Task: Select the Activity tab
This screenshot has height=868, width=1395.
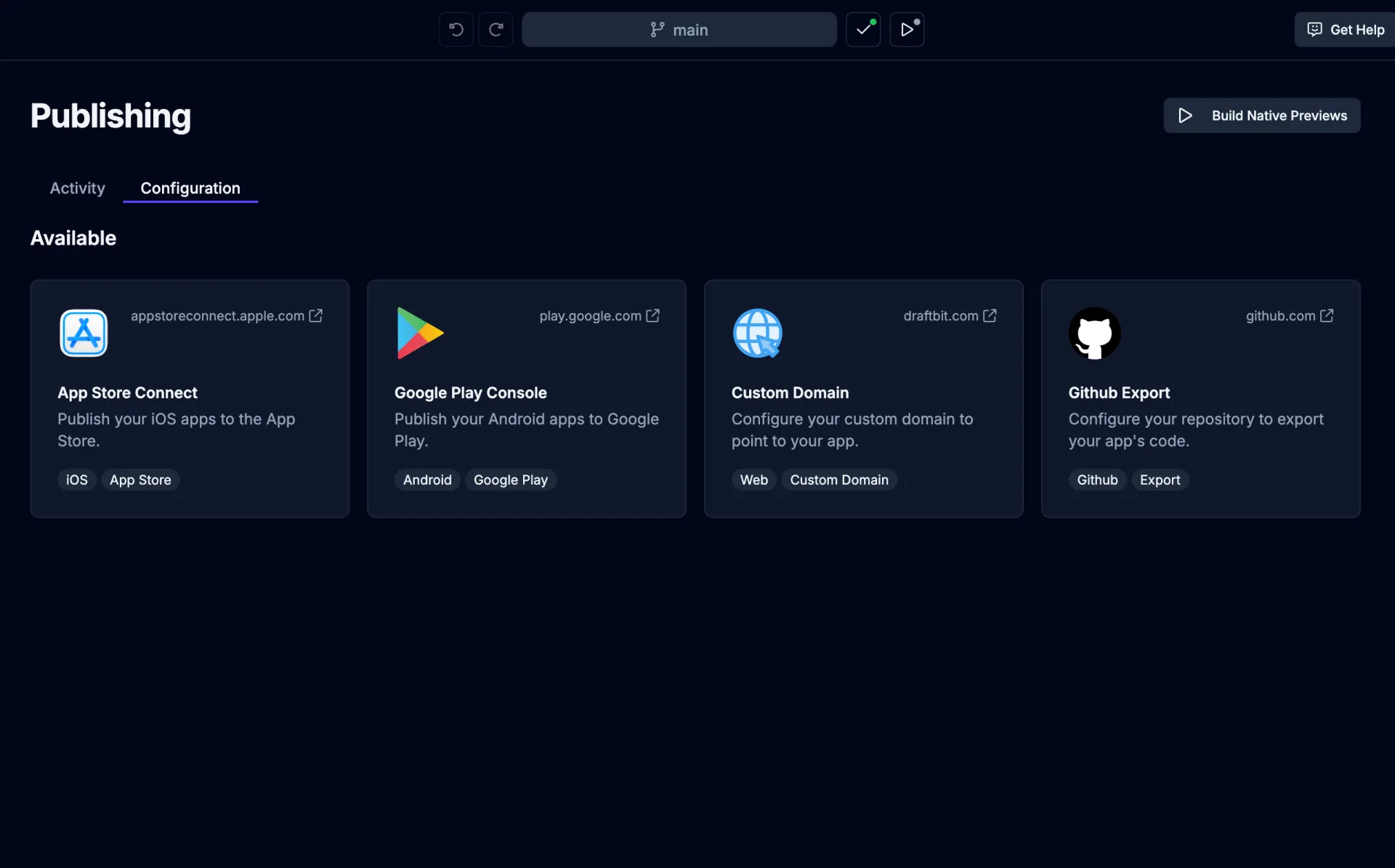Action: 77,188
